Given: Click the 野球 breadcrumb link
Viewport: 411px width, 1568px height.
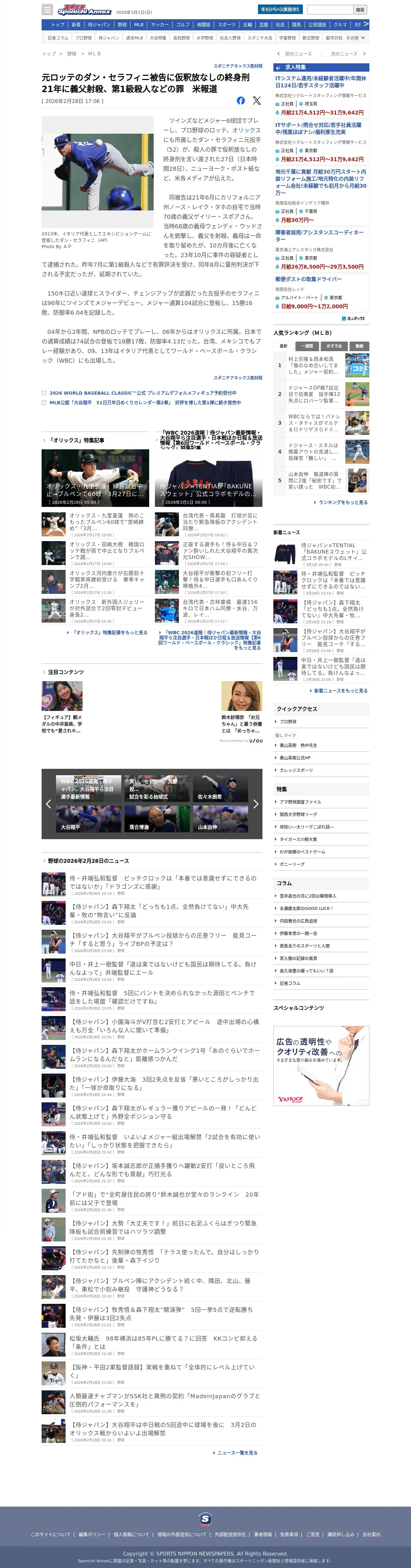Looking at the screenshot, I should click(72, 53).
